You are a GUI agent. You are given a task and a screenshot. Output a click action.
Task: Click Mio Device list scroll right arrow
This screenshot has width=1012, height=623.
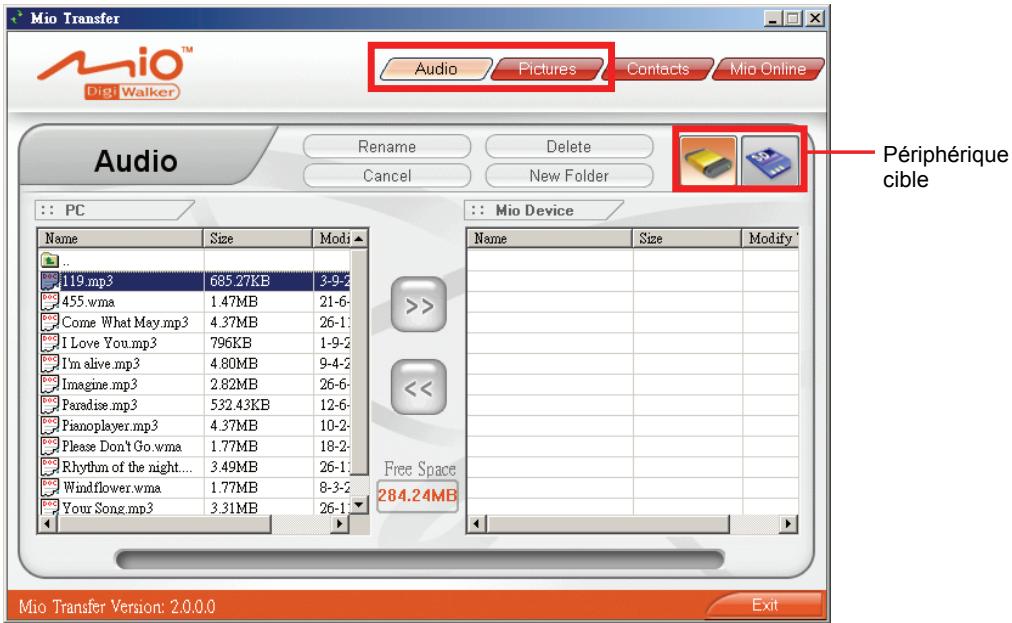coord(787,524)
